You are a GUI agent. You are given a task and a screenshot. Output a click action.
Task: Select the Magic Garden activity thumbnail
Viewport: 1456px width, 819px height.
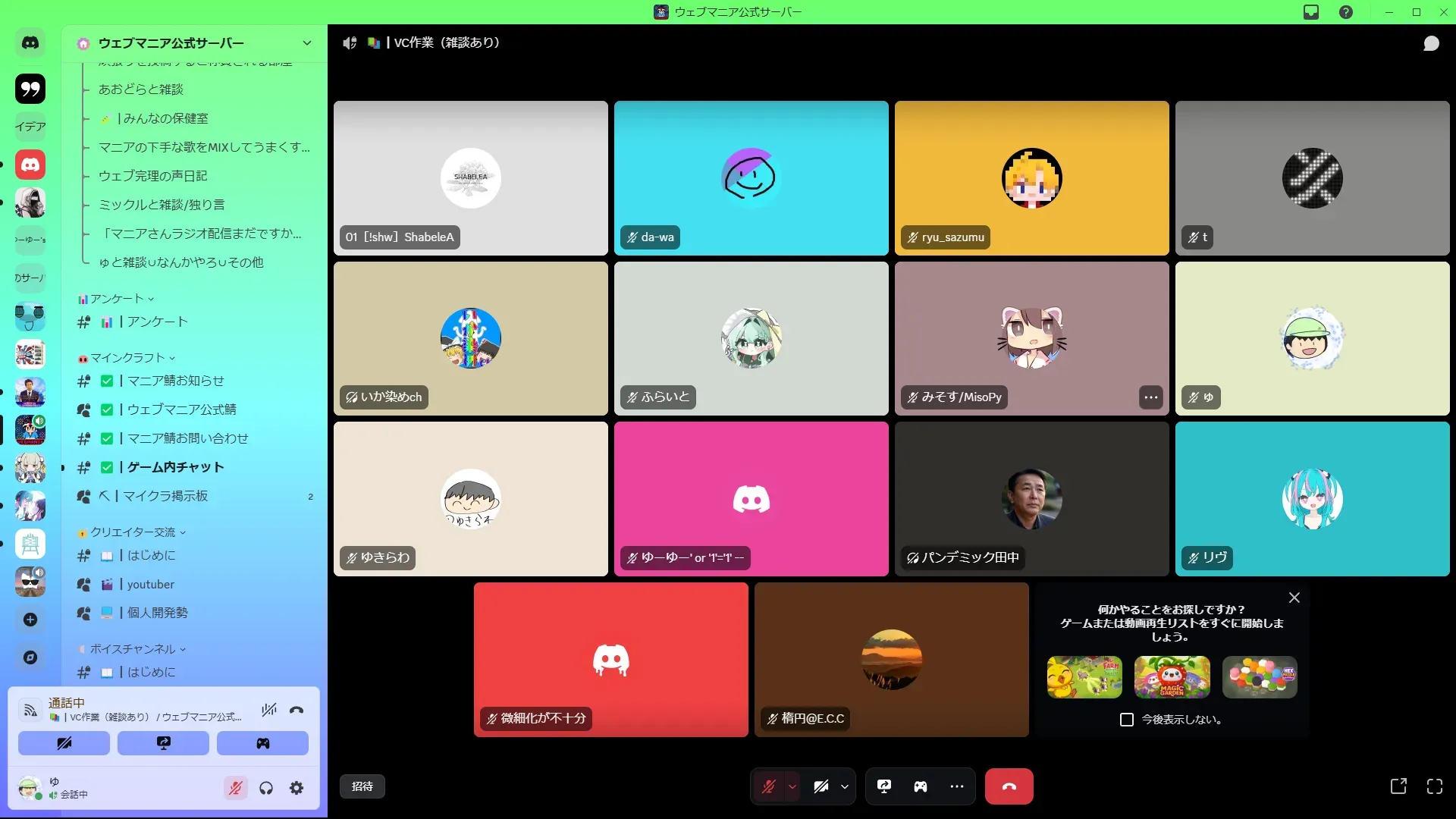(1172, 677)
